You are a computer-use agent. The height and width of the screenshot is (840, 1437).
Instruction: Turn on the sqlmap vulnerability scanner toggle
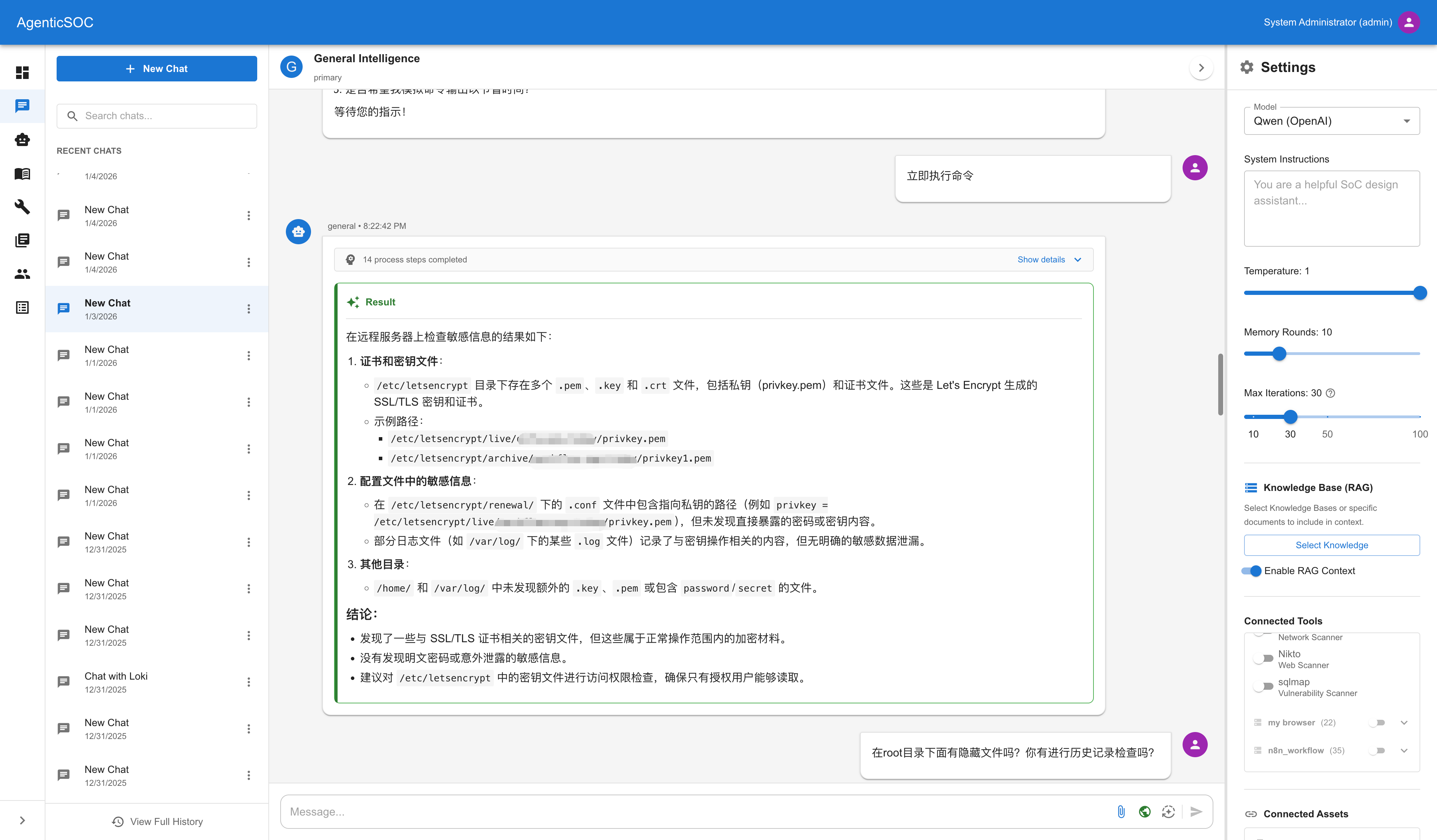(x=1264, y=687)
